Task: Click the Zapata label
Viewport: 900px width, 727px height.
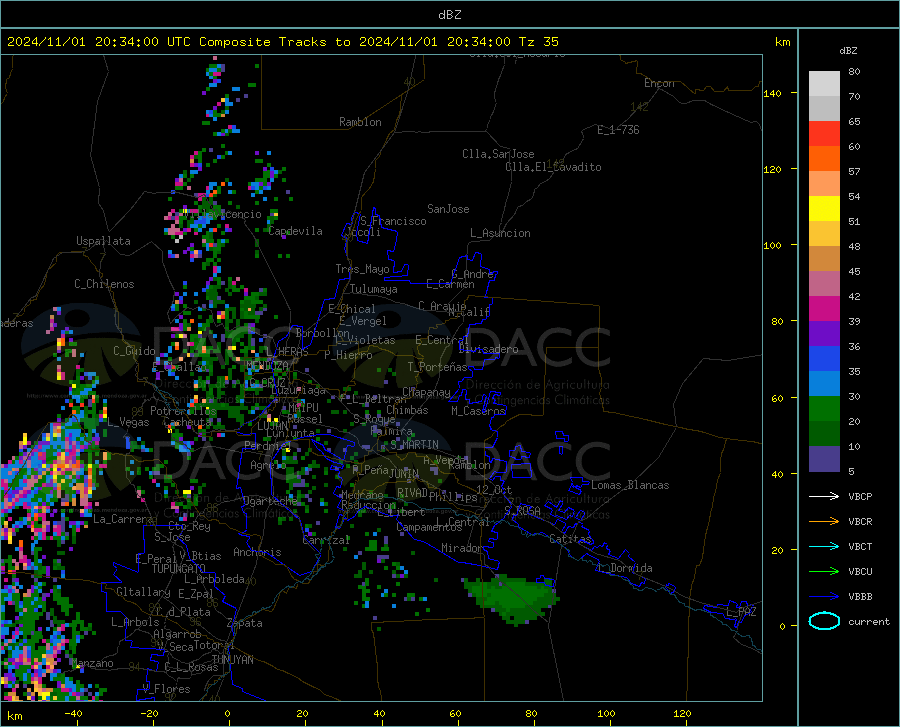Action: [245, 623]
